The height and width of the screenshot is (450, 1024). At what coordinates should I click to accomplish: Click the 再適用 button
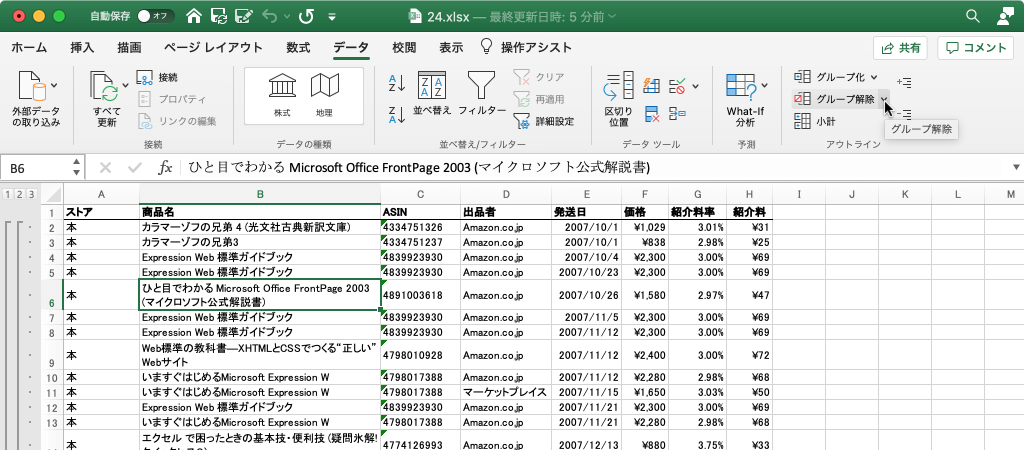pyautogui.click(x=539, y=99)
